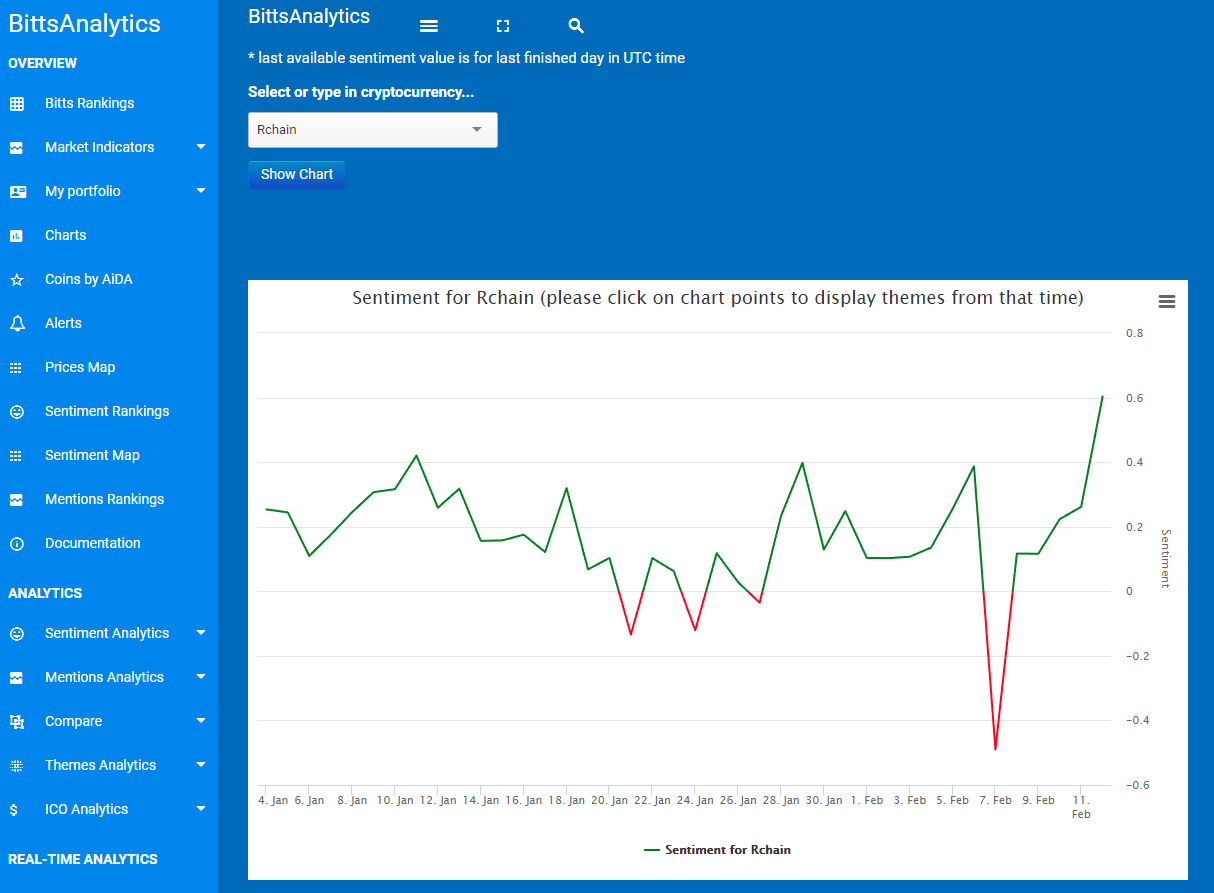This screenshot has width=1214, height=893.
Task: Click the vertical Sentiment axis title
Action: [1165, 558]
